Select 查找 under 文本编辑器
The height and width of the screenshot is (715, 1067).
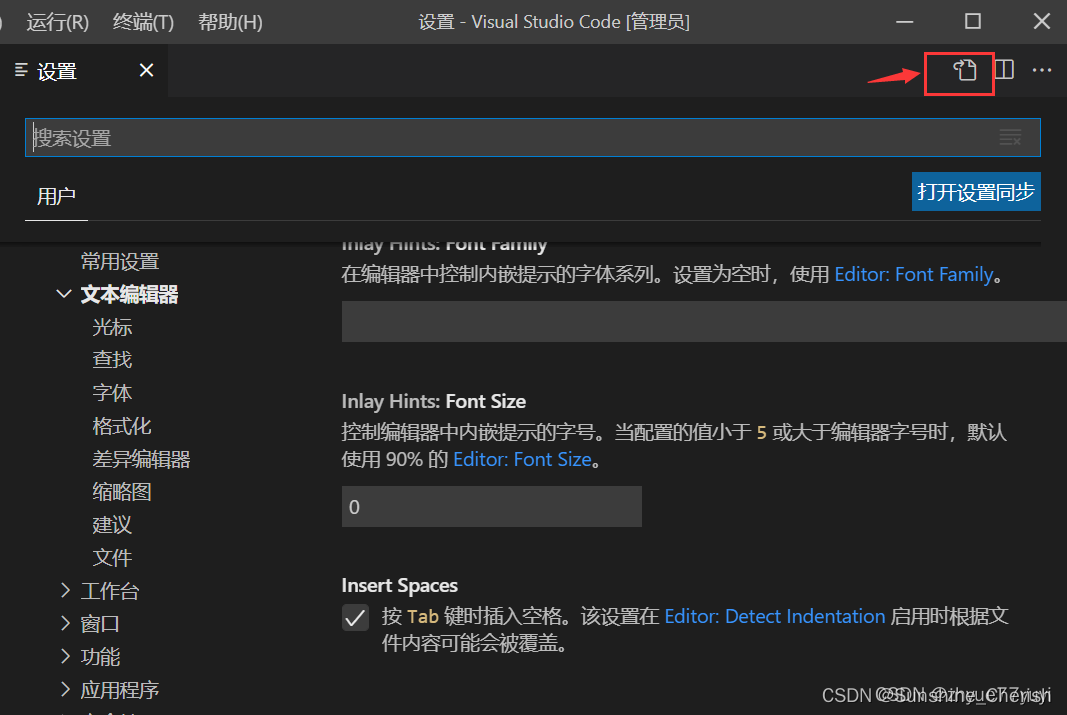pyautogui.click(x=112, y=360)
